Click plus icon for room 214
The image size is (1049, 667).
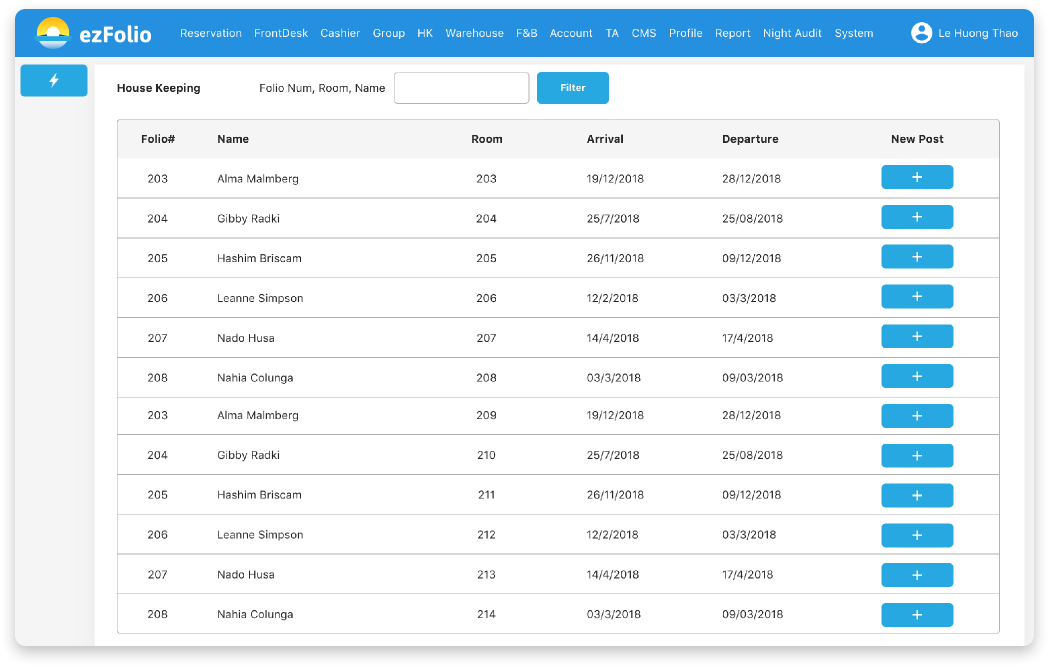point(916,615)
